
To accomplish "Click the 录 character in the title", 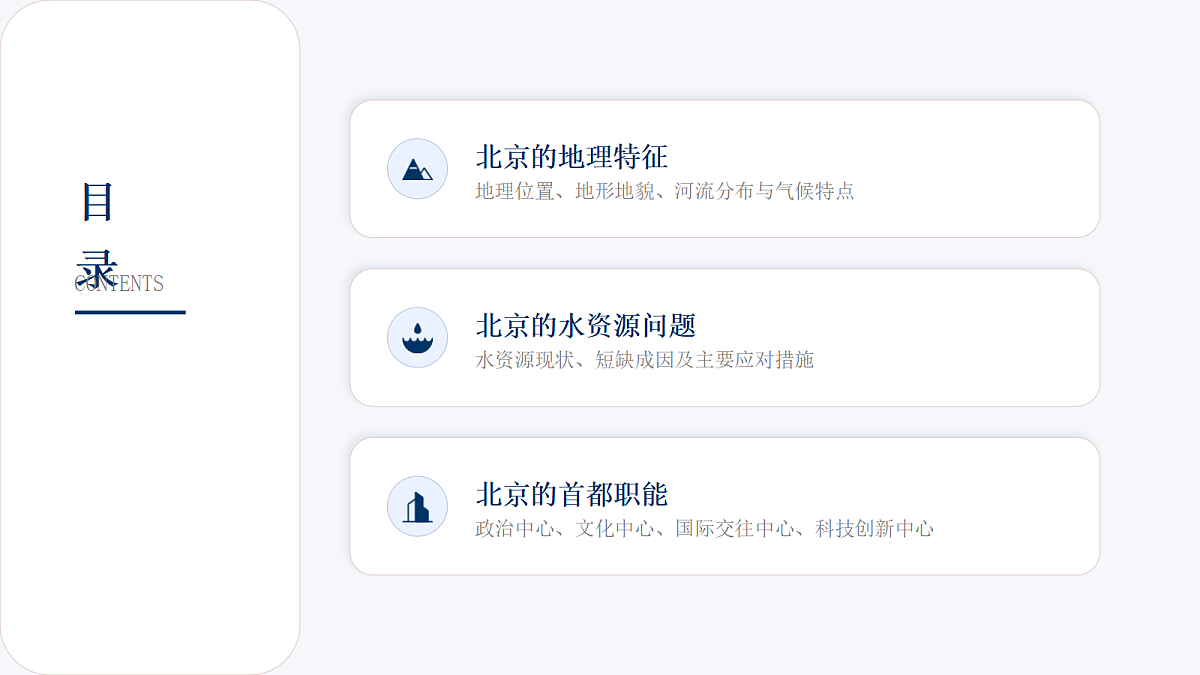I will (97, 265).
